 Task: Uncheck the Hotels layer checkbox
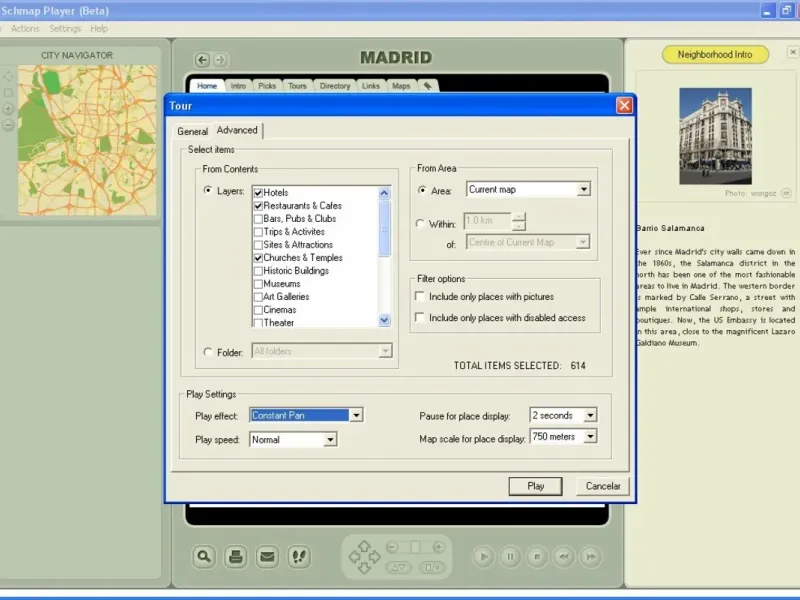coord(258,193)
